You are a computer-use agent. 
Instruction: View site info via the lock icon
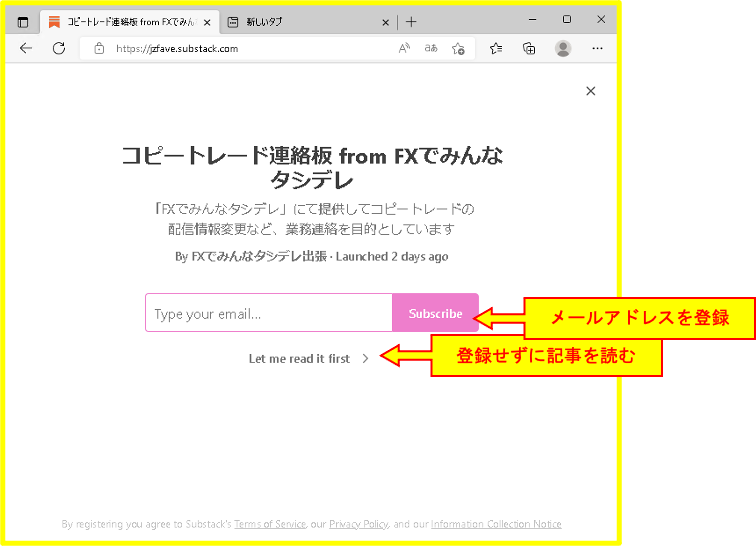point(99,48)
